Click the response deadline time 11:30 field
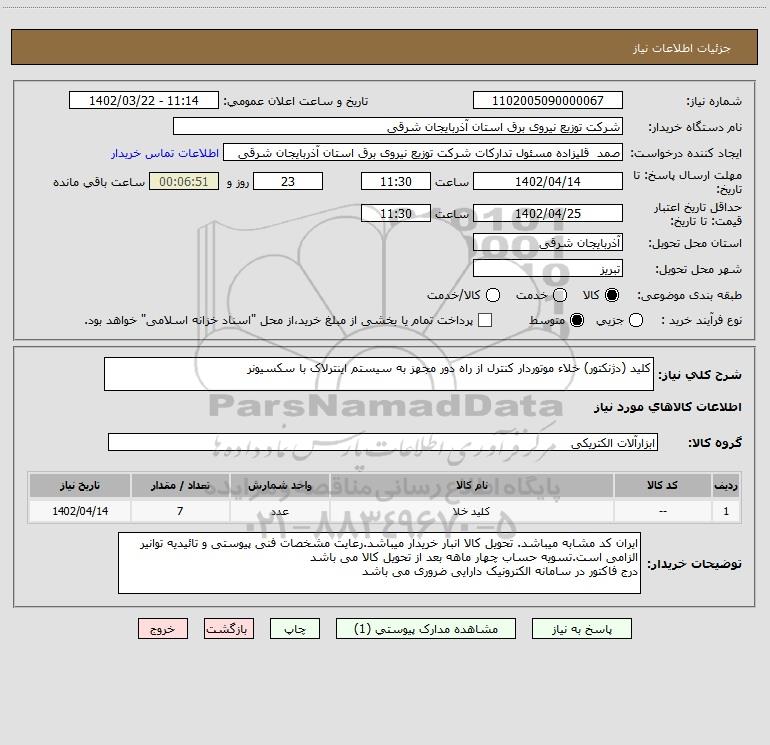 click(396, 181)
